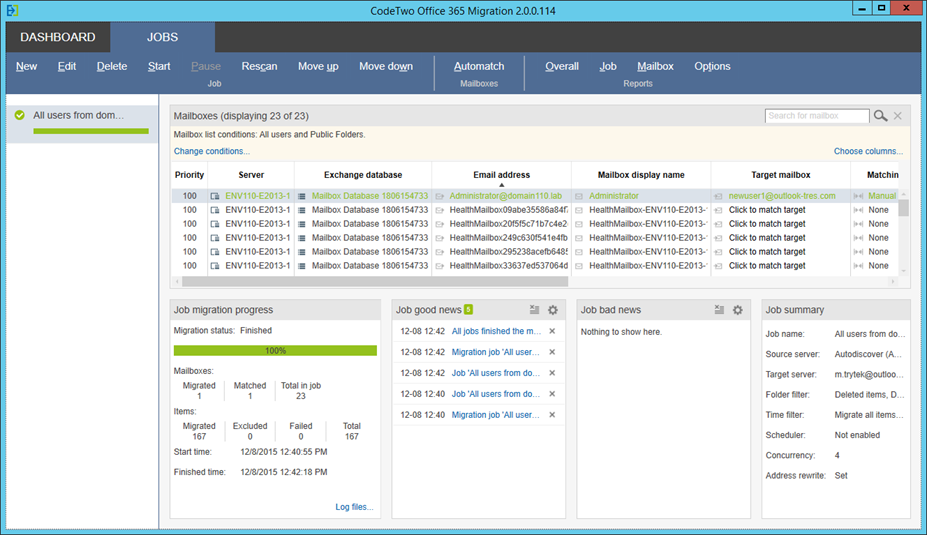Sort by Target mailbox column

tap(780, 175)
